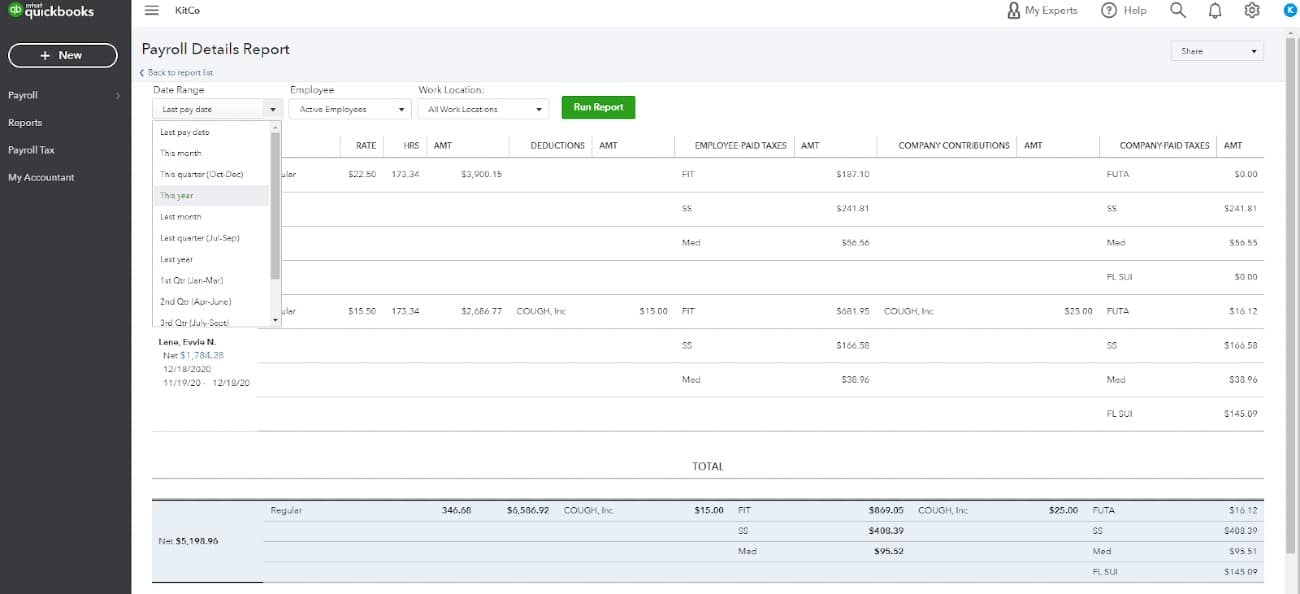Click the user avatar in the top right

pos(1289,10)
